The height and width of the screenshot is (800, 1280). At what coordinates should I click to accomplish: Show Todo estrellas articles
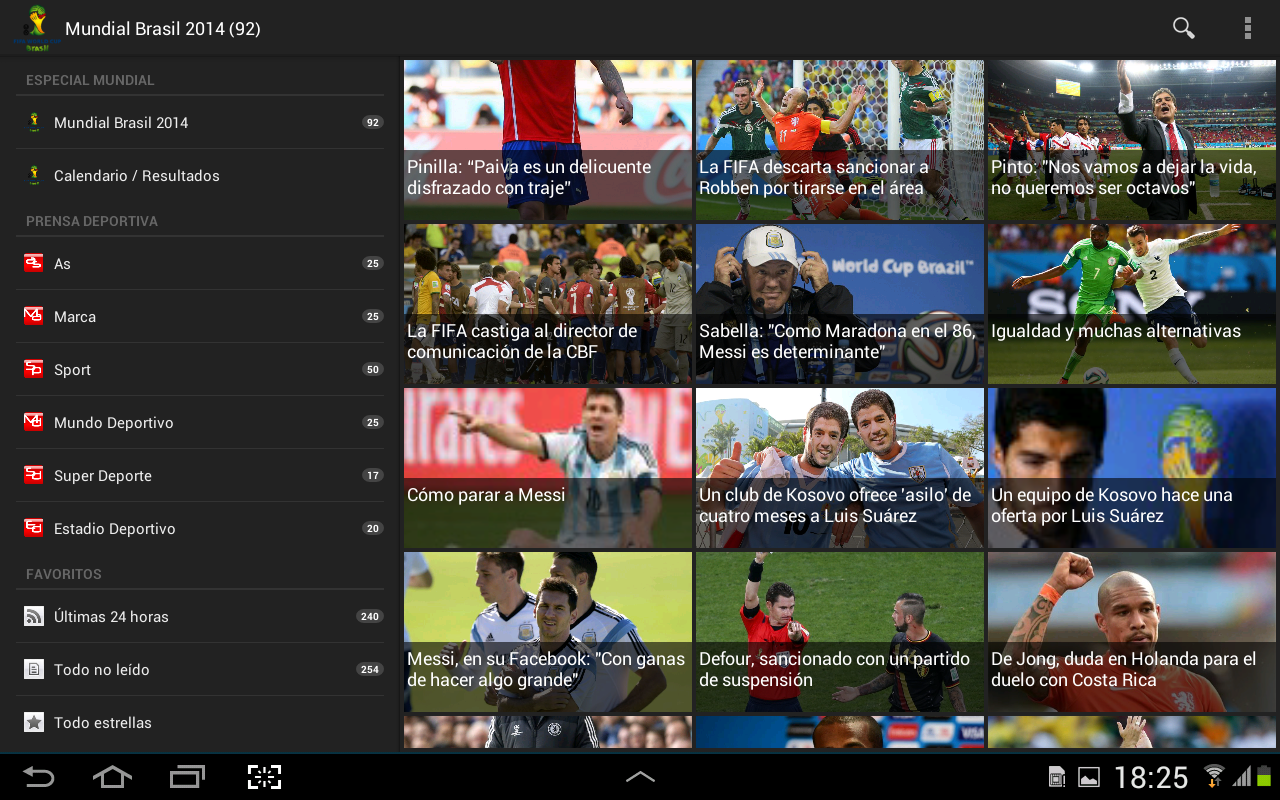click(x=200, y=722)
